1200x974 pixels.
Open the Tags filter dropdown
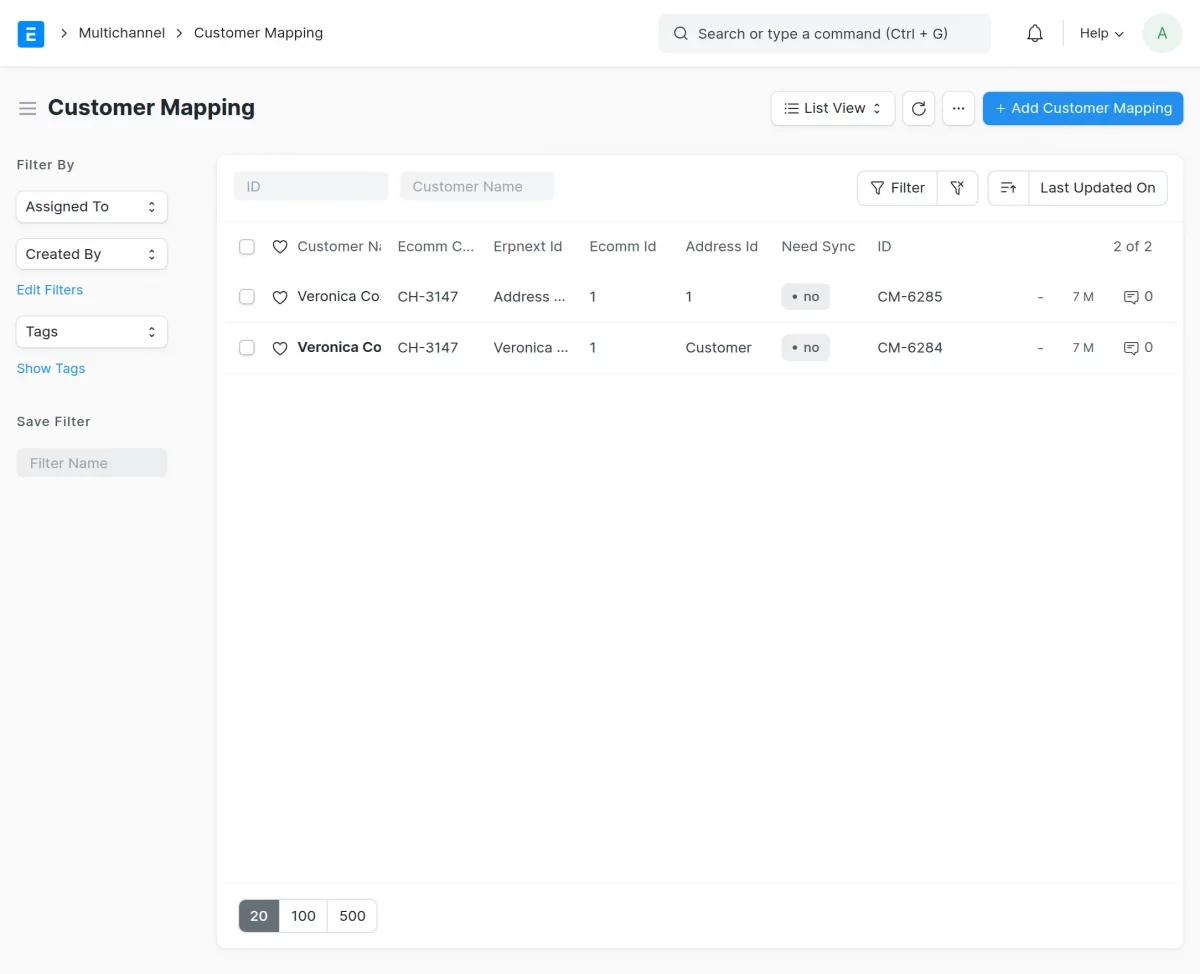pos(91,331)
